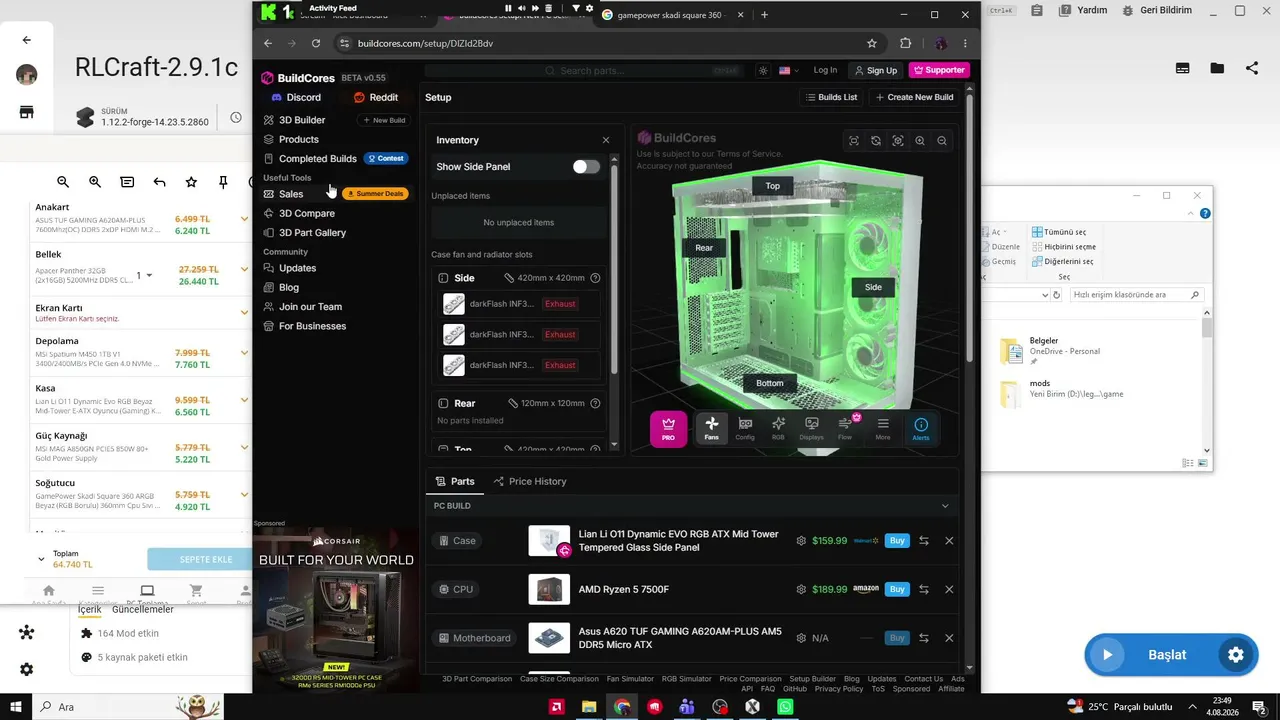The width and height of the screenshot is (1280, 720).
Task: Open settings gear for the Case part
Action: click(801, 541)
